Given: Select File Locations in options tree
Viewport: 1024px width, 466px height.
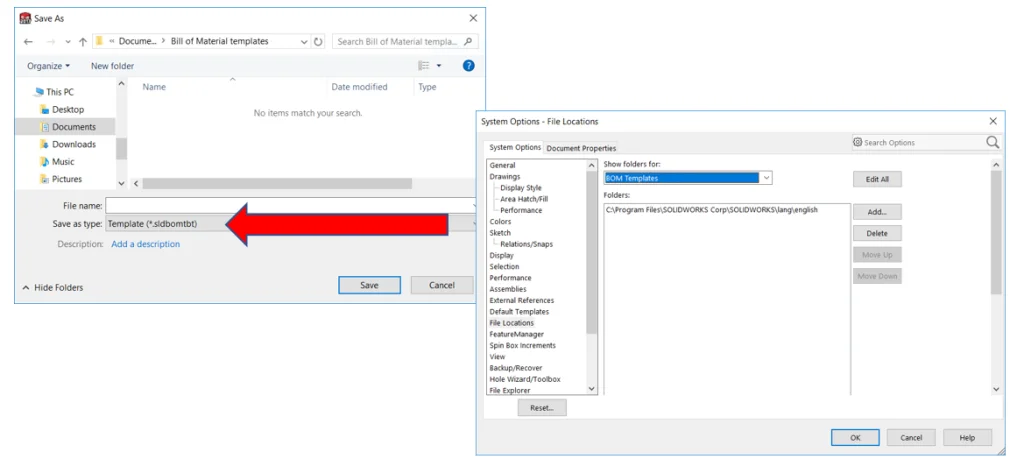Looking at the screenshot, I should point(511,323).
